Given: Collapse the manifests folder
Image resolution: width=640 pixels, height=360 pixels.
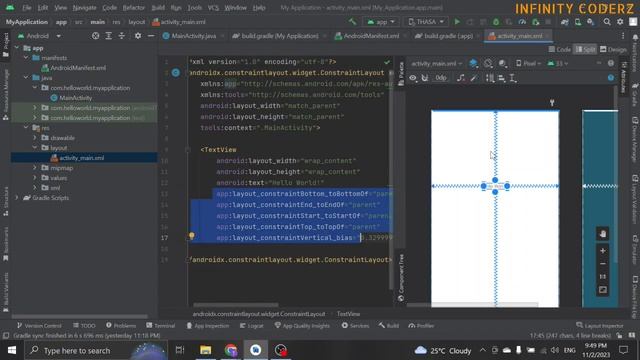Looking at the screenshot, I should pos(27,58).
